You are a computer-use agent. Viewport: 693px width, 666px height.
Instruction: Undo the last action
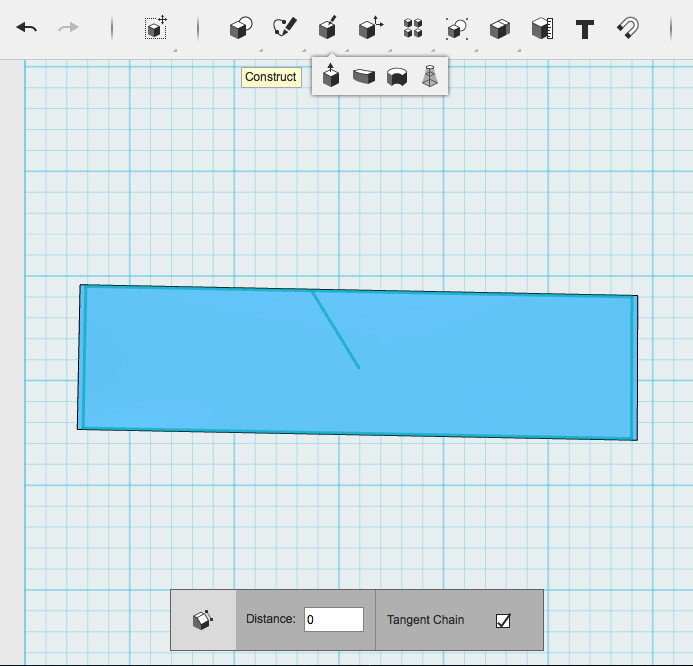click(27, 28)
